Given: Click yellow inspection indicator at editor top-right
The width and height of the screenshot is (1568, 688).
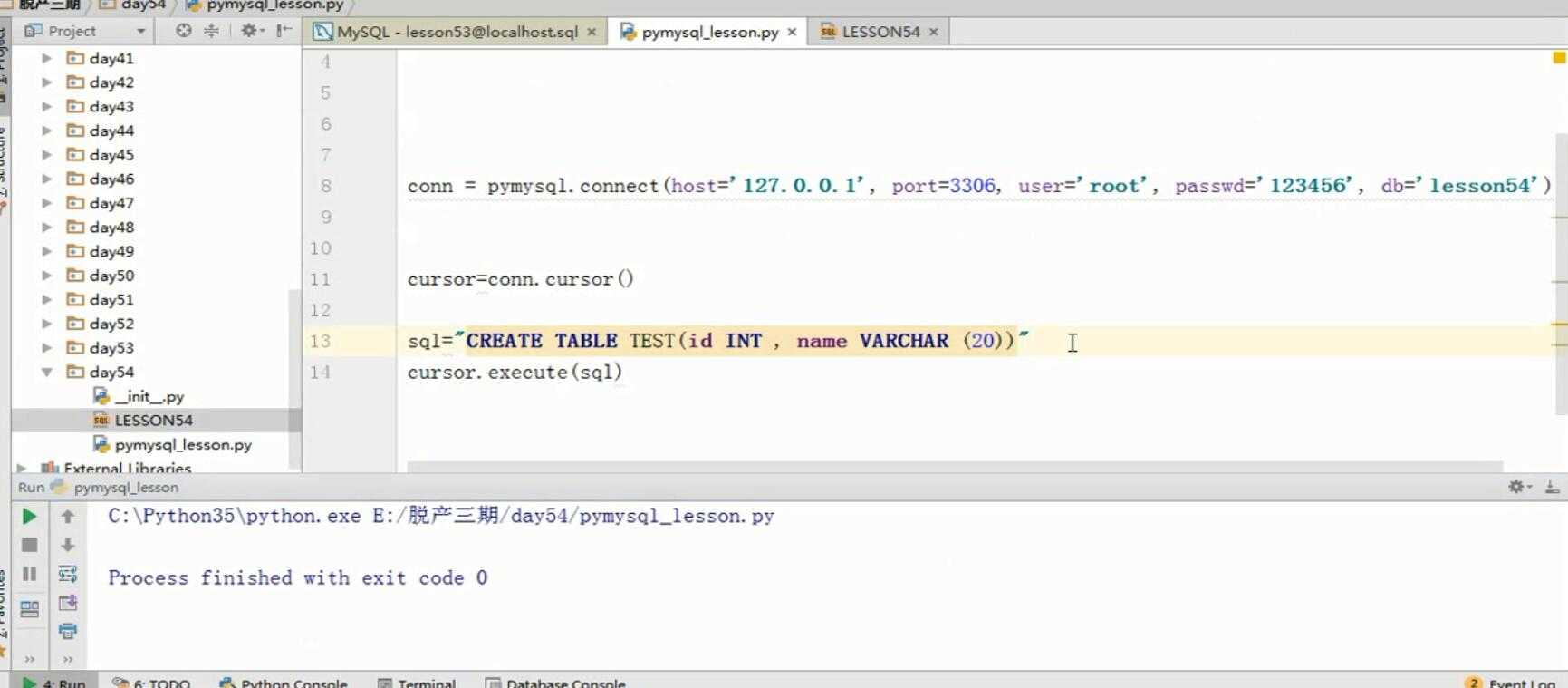Looking at the screenshot, I should [x=1559, y=58].
